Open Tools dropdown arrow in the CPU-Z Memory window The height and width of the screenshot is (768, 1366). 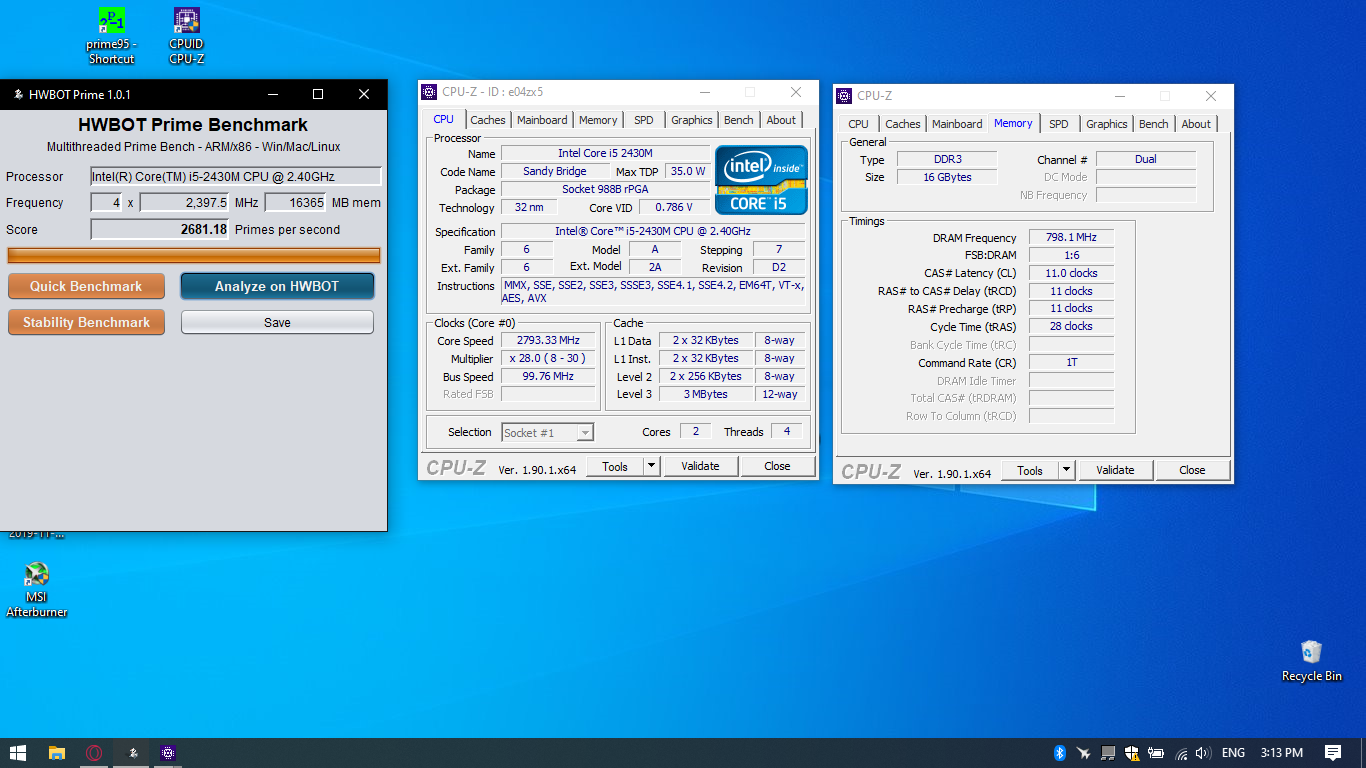(x=1066, y=470)
